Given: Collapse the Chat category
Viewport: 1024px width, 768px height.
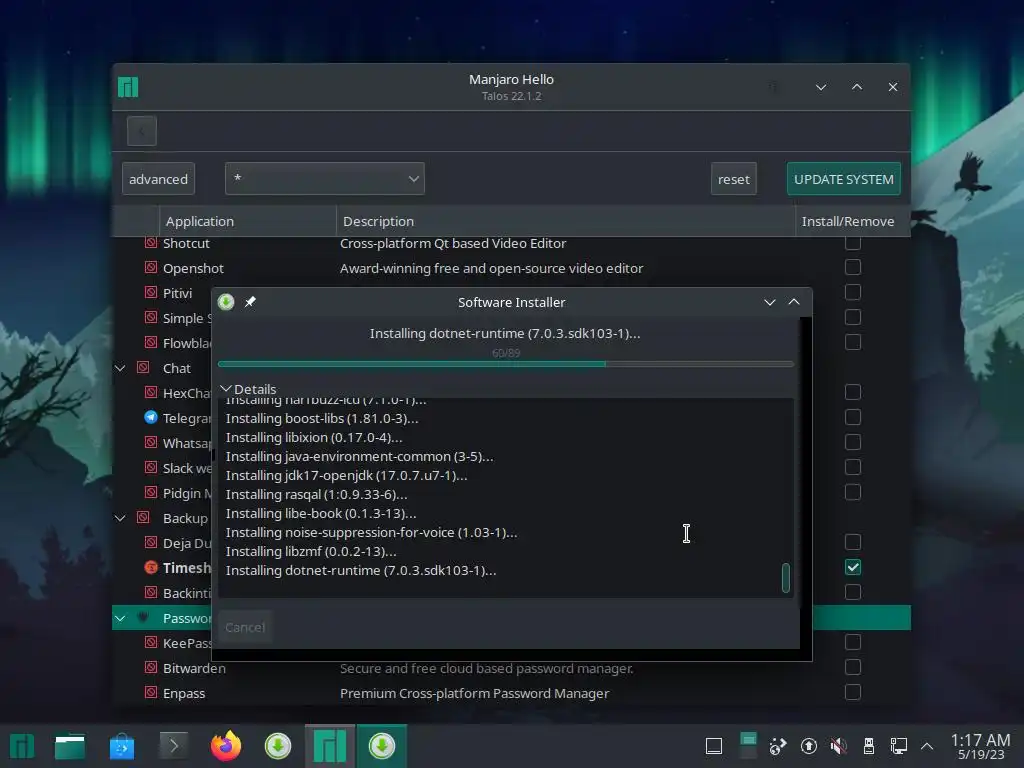Looking at the screenshot, I should [120, 368].
